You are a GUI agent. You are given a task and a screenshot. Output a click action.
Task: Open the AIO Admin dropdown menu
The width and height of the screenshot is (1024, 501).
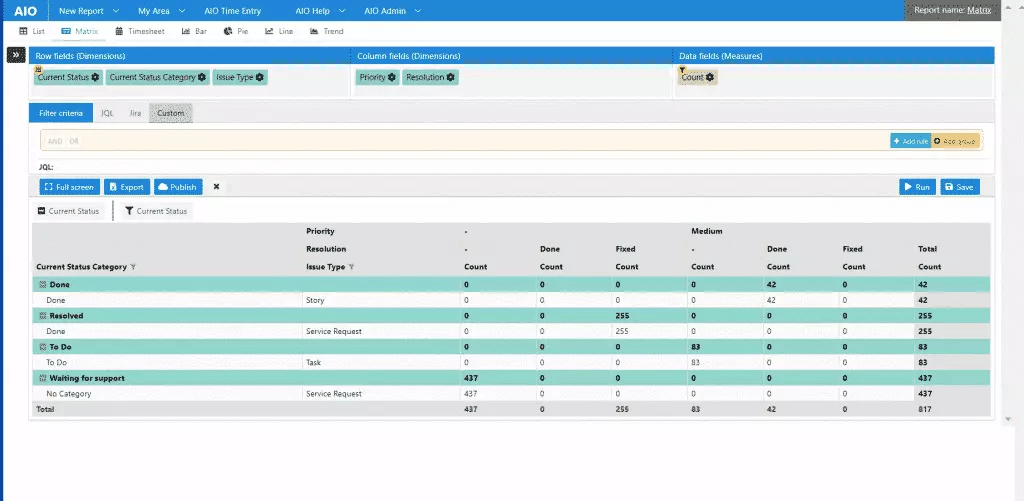(x=392, y=11)
